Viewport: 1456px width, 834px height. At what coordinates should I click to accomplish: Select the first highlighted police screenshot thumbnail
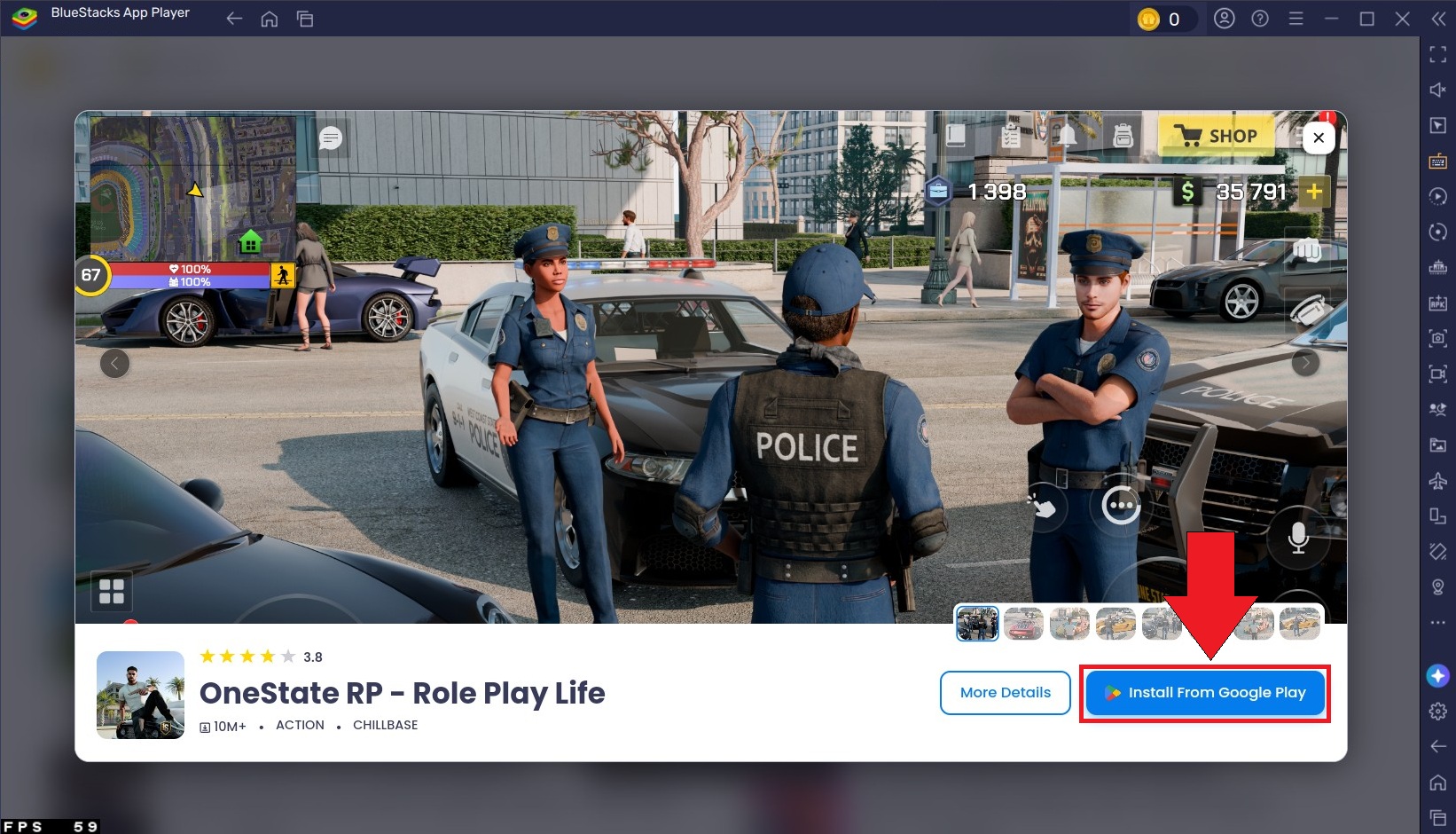(x=977, y=624)
